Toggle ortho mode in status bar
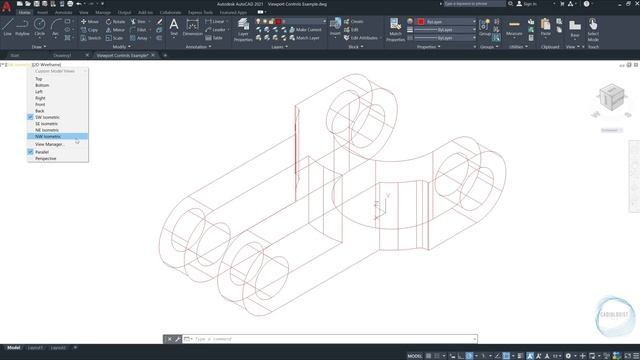Screen dimensions: 640x360 tap(460, 356)
